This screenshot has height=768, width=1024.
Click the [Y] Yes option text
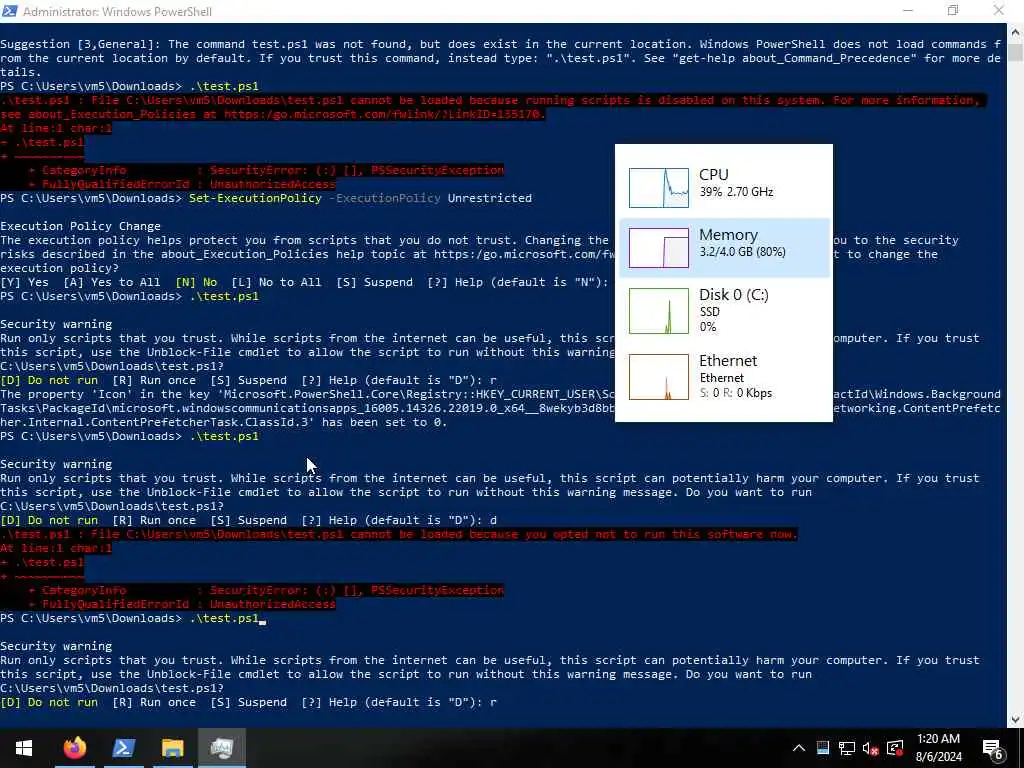pyautogui.click(x=24, y=282)
